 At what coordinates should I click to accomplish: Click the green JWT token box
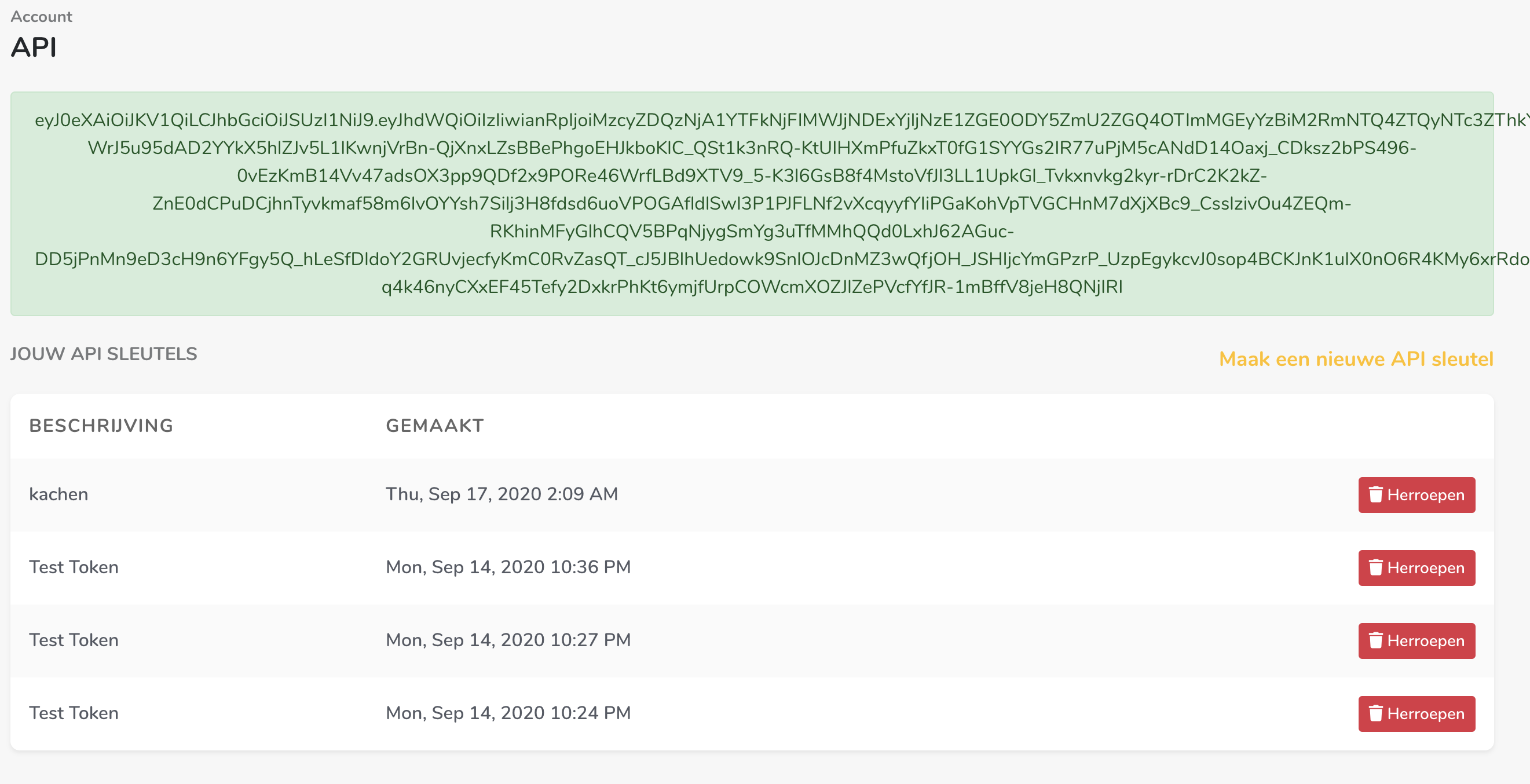click(x=751, y=203)
